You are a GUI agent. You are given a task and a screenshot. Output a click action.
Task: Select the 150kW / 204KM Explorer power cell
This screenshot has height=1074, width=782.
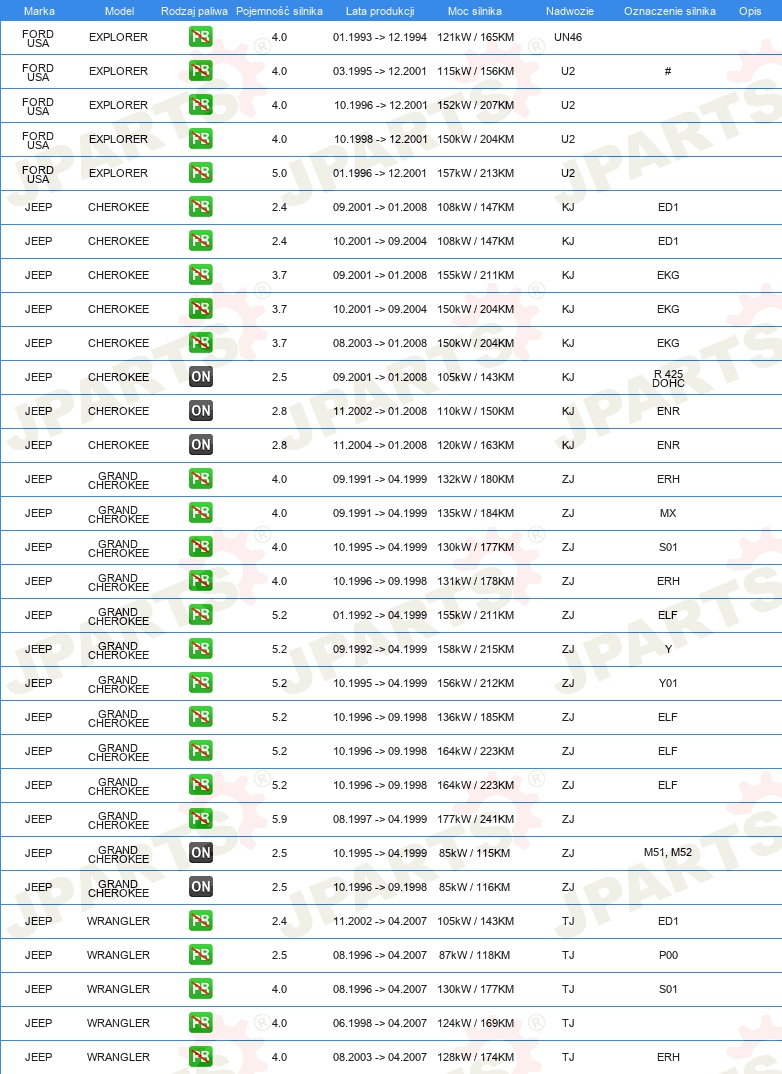(475, 139)
